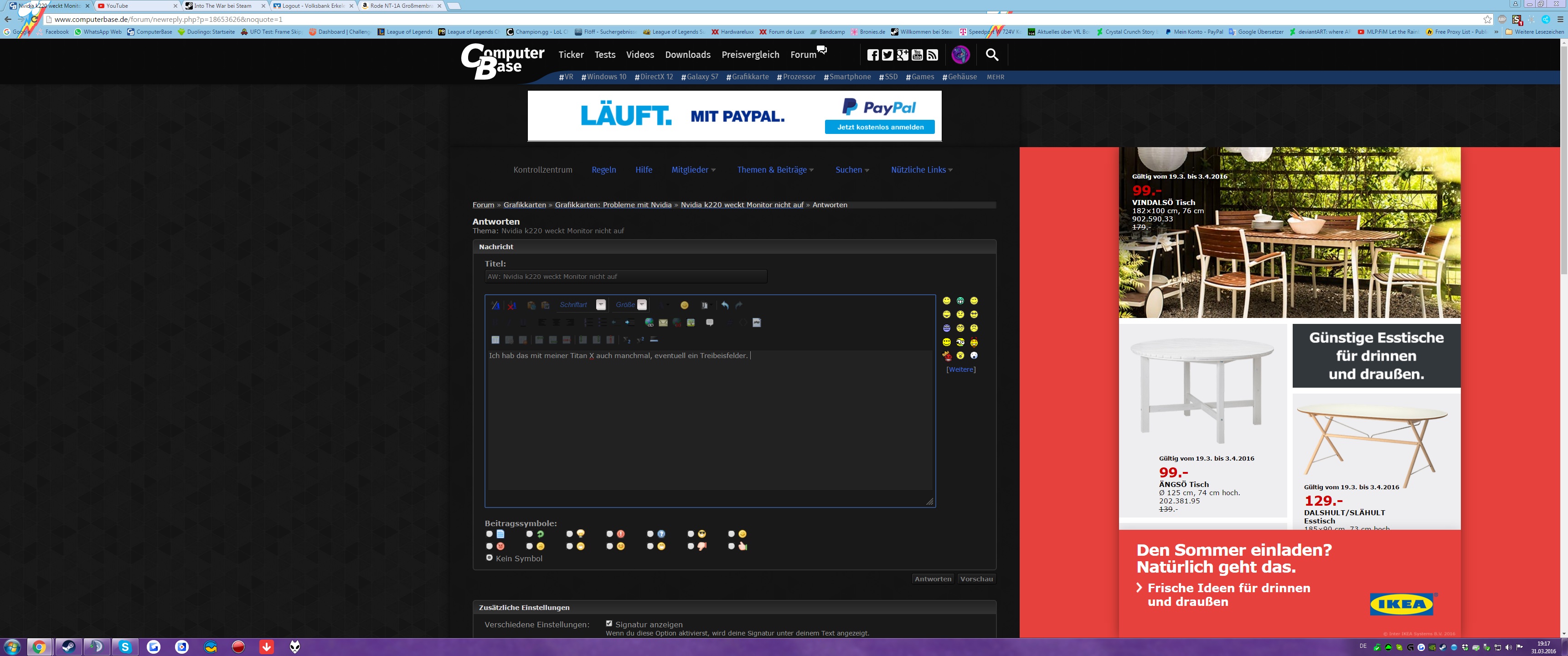Click the undo arrow in editor toolbar
Image resolution: width=1568 pixels, height=656 pixels.
pos(724,306)
